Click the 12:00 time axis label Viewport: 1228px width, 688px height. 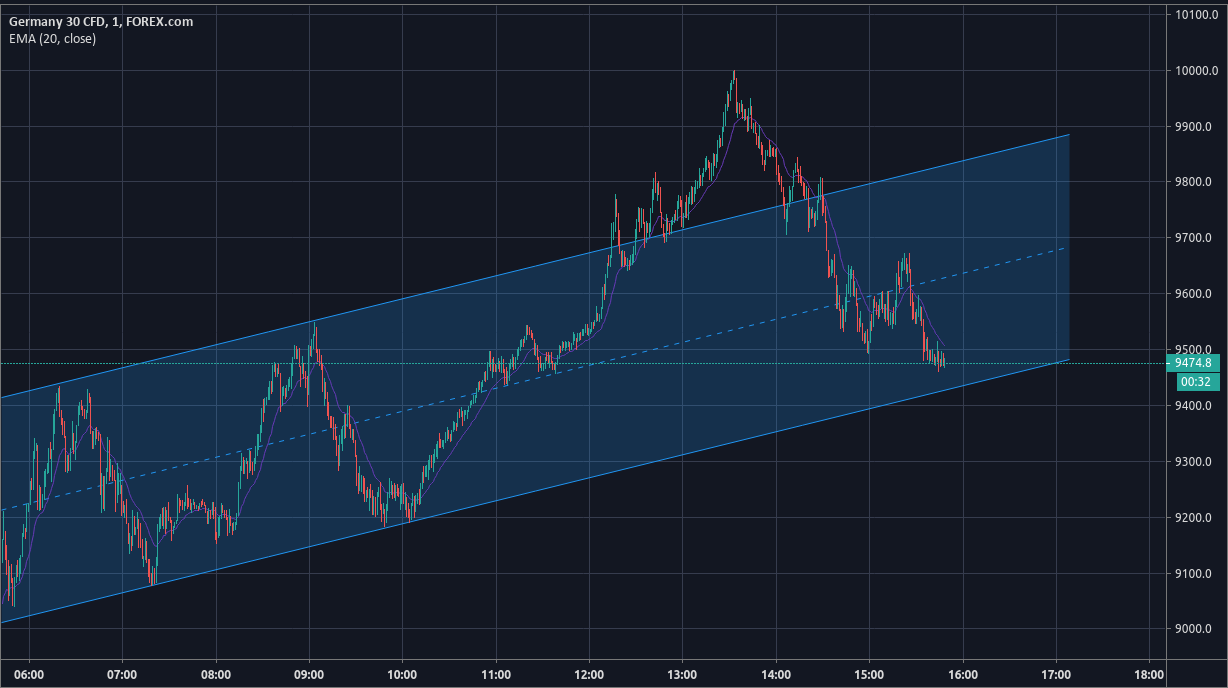coord(591,674)
